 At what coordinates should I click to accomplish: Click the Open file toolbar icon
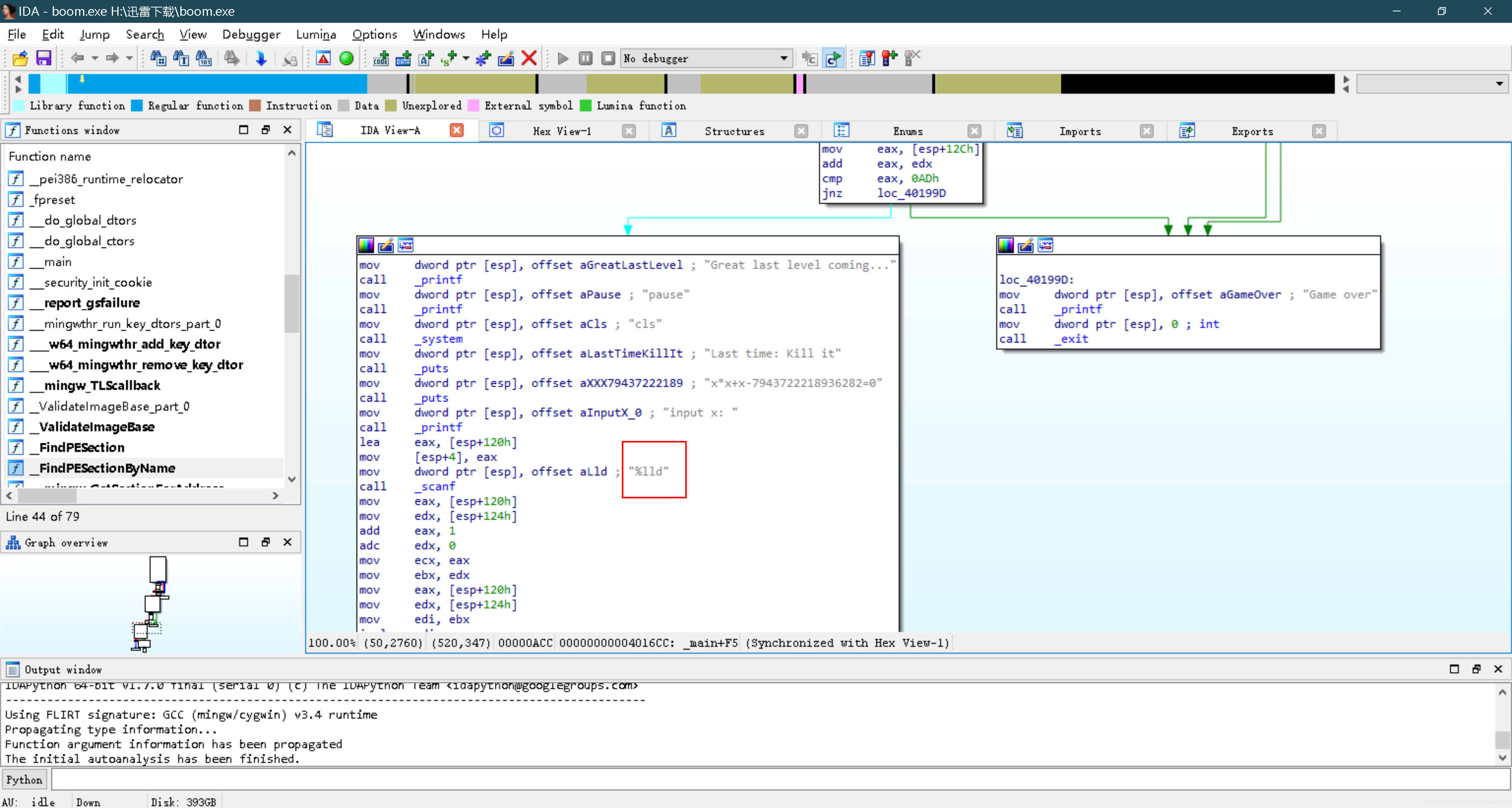click(20, 58)
